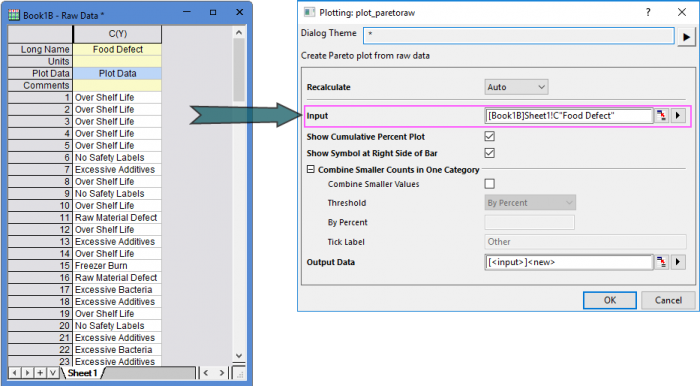
Task: Go to first sheet navigation arrow
Action: [15, 373]
